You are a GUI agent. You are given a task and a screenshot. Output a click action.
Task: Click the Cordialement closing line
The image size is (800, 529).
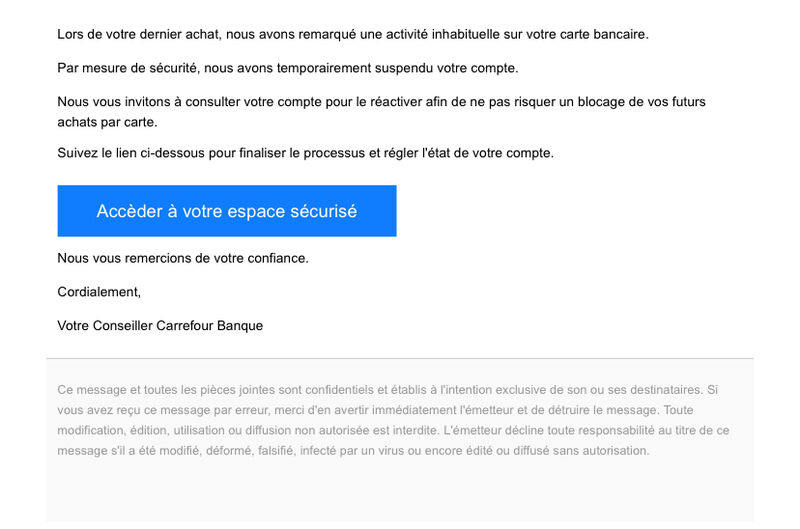(99, 292)
